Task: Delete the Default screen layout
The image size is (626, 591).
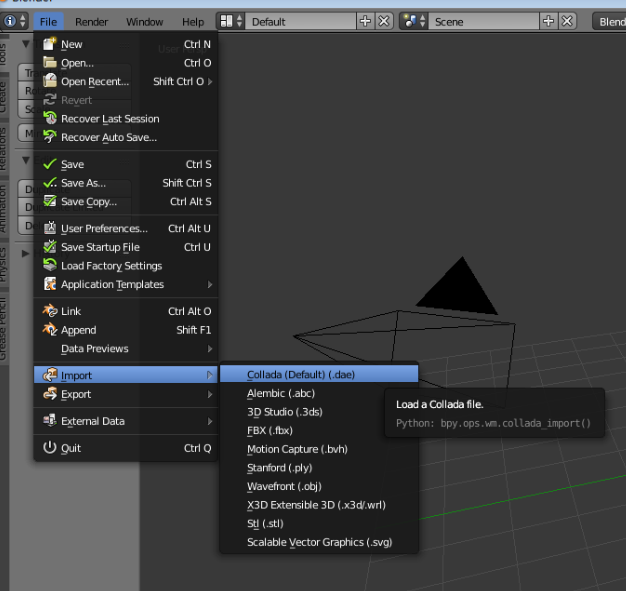Action: [384, 21]
